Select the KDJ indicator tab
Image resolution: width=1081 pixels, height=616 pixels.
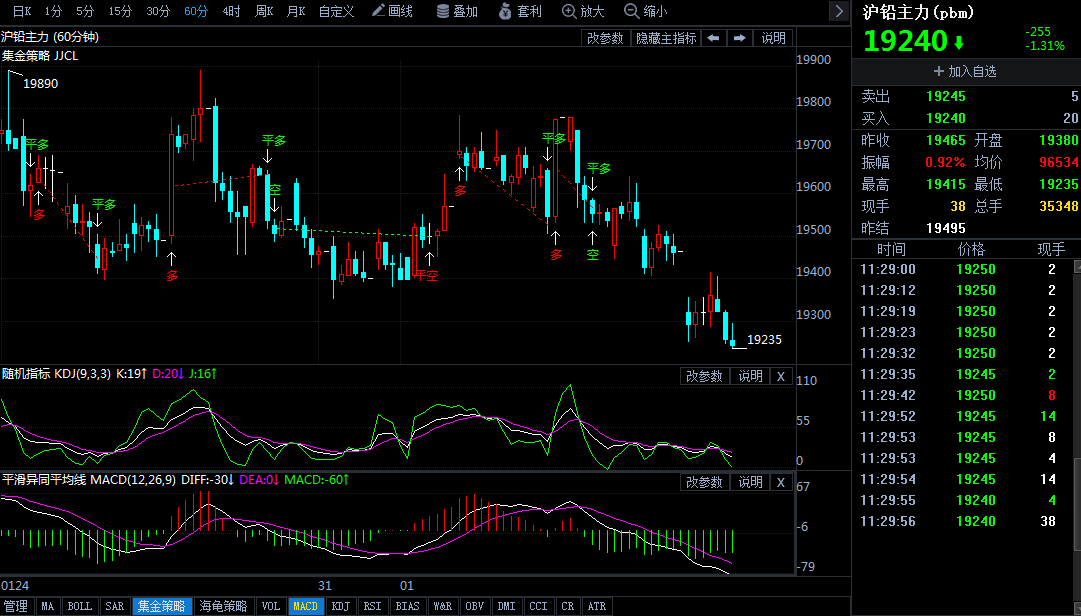tap(341, 606)
